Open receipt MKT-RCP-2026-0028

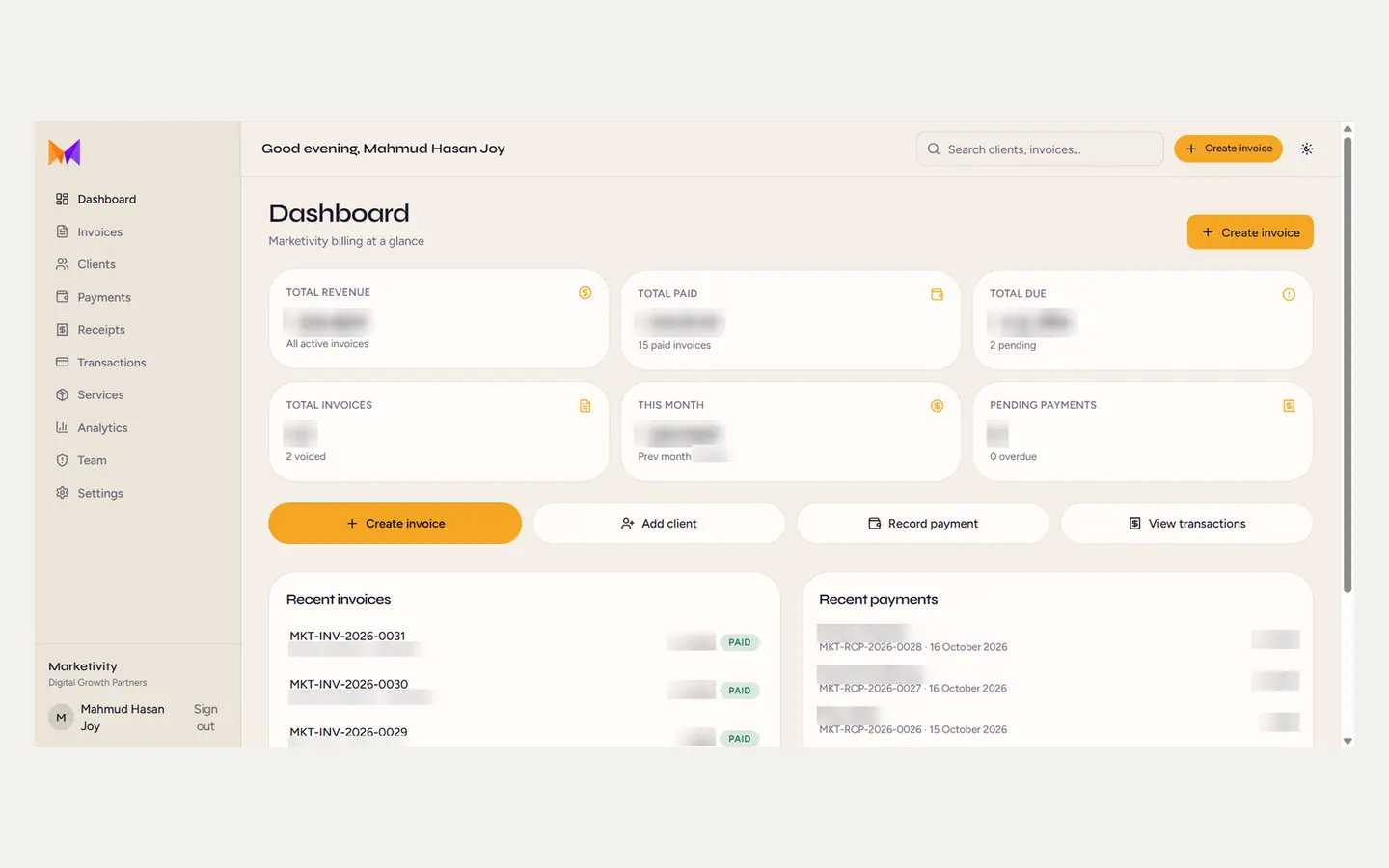pos(870,647)
